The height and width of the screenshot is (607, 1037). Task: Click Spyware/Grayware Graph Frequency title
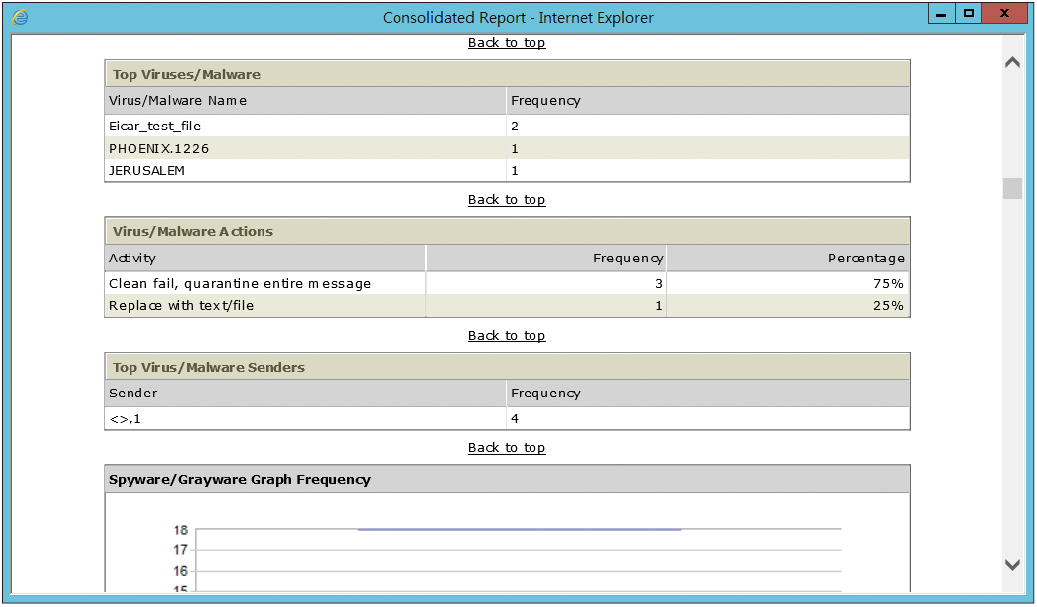click(x=239, y=480)
